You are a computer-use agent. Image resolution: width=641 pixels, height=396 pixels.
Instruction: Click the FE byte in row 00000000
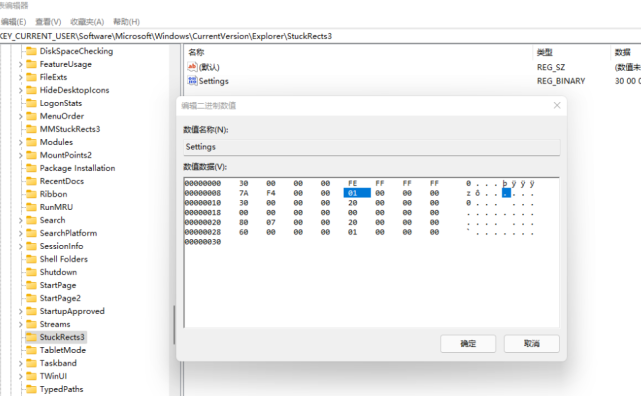[x=352, y=183]
